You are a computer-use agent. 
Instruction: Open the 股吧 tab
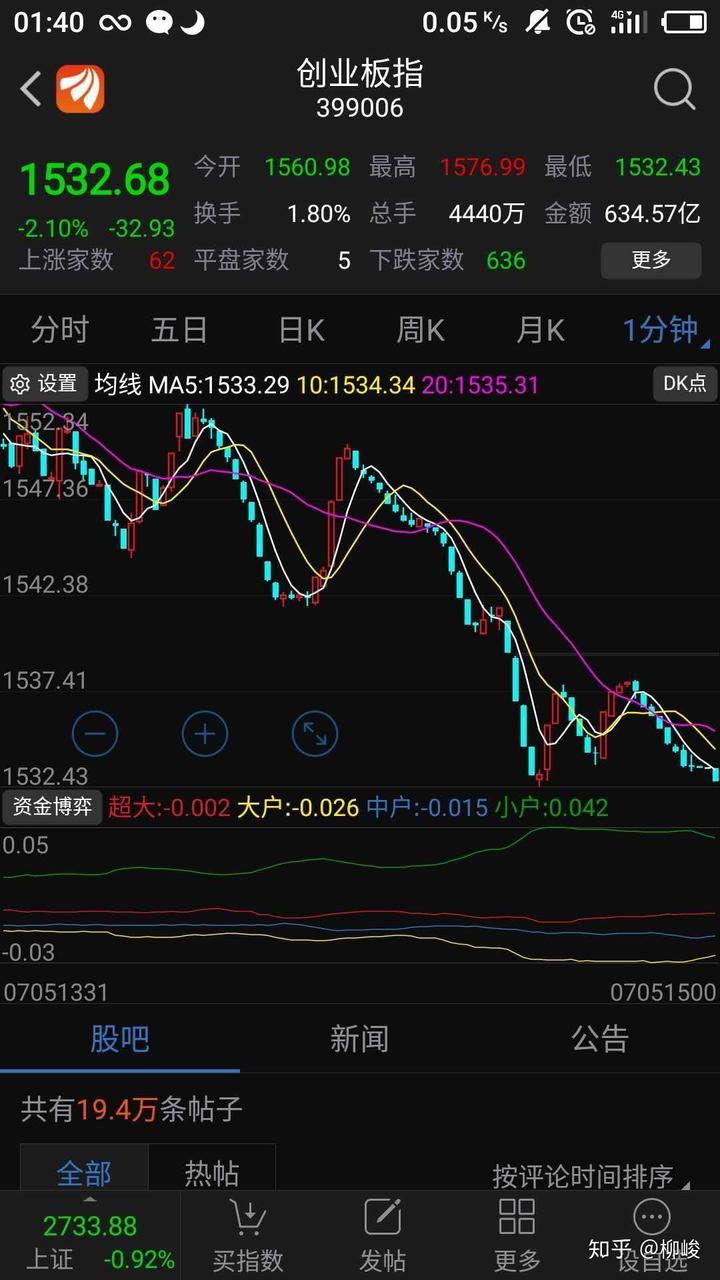point(120,1038)
